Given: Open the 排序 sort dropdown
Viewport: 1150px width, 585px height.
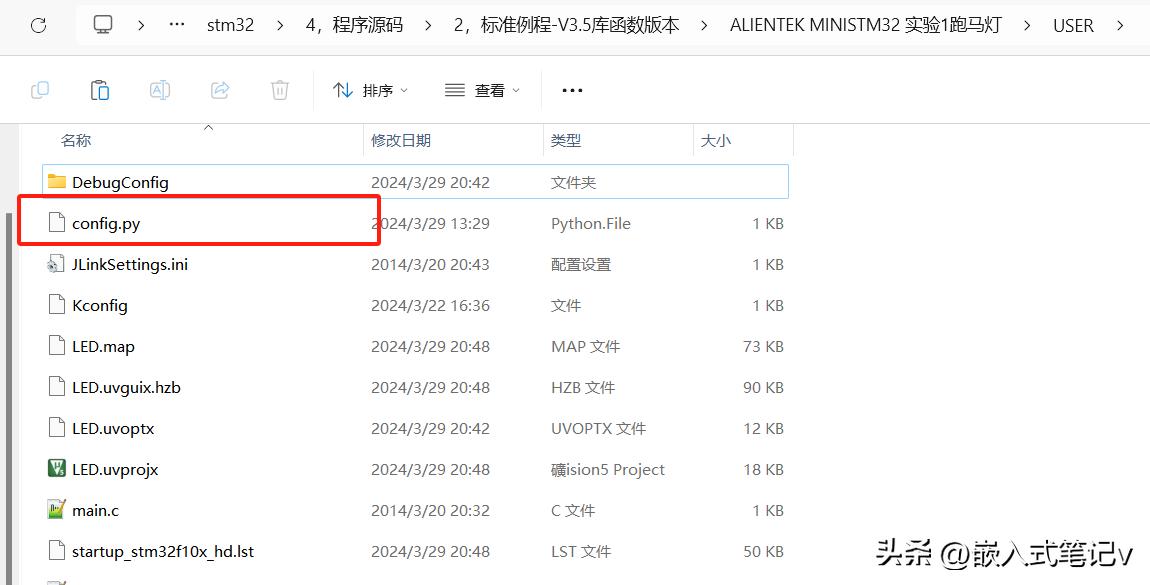Looking at the screenshot, I should tap(370, 89).
